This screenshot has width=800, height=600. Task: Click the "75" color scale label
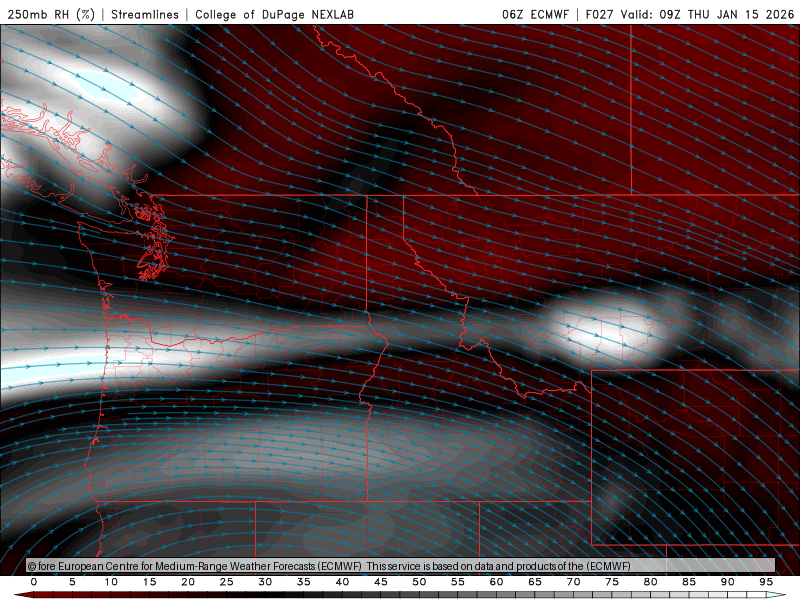(x=612, y=582)
